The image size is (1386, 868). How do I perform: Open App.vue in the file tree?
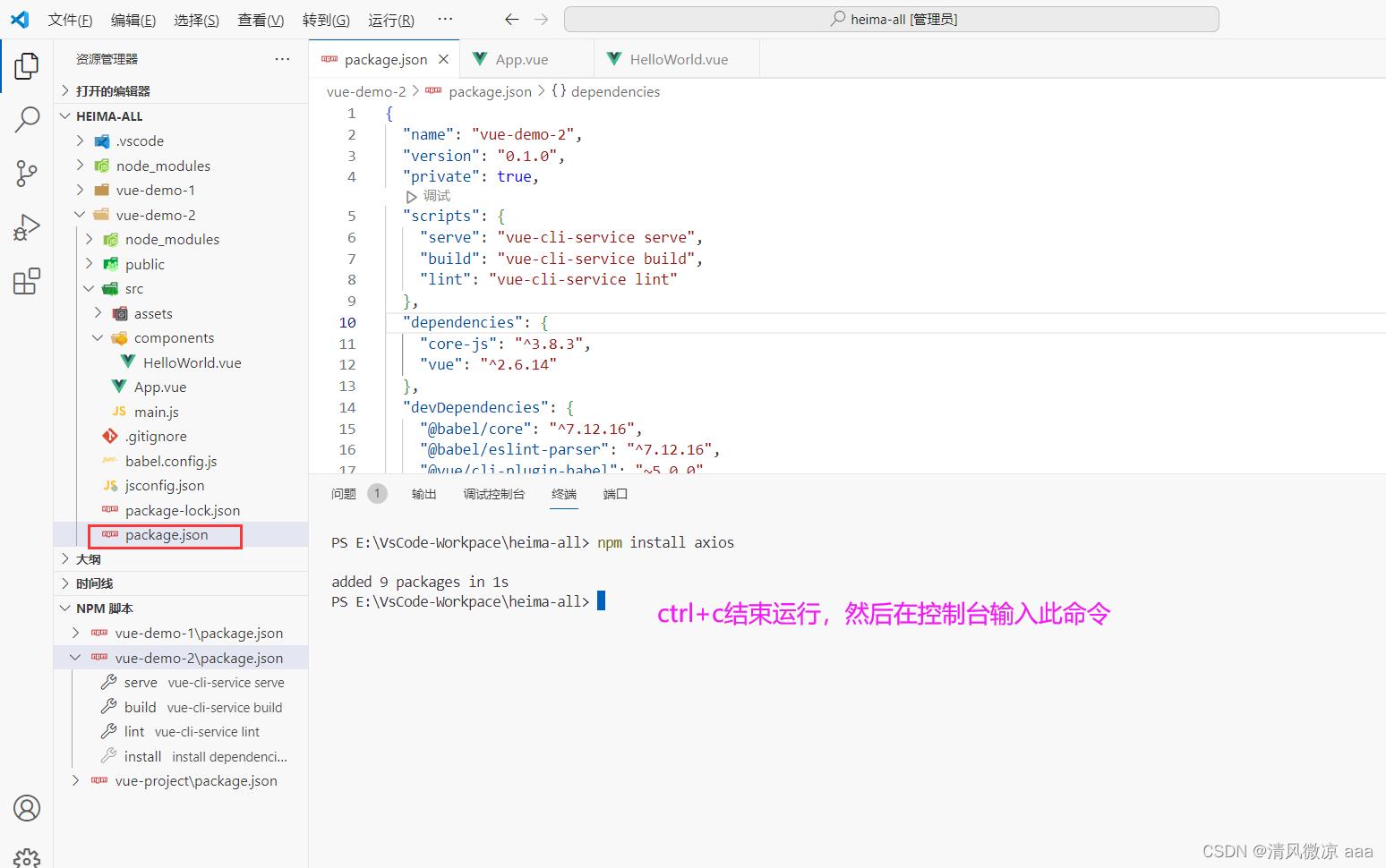coord(160,387)
